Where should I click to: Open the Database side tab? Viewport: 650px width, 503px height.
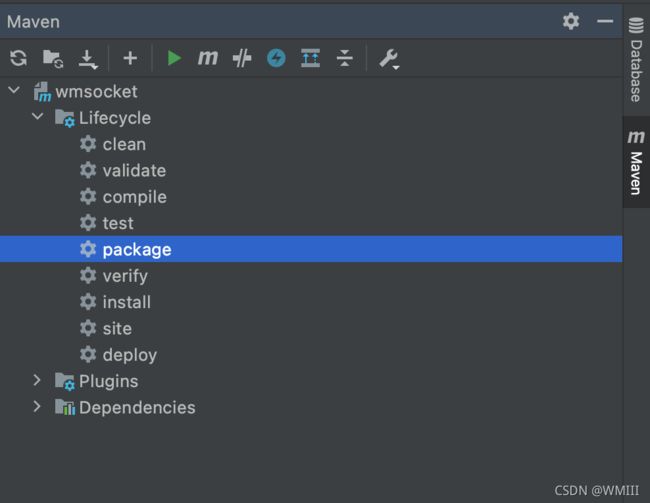(636, 59)
